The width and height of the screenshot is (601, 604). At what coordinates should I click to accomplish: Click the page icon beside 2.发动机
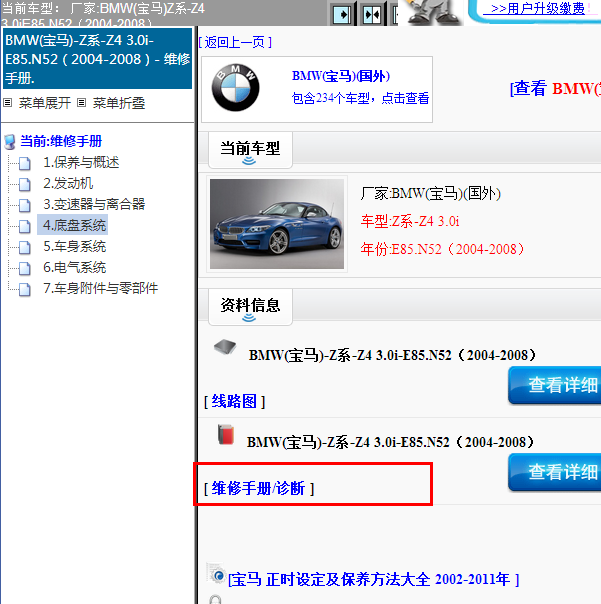coord(25,184)
